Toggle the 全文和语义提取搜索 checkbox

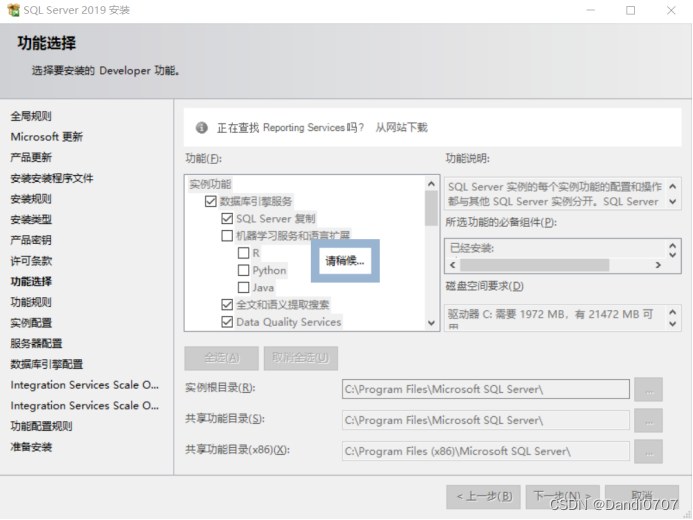point(227,304)
